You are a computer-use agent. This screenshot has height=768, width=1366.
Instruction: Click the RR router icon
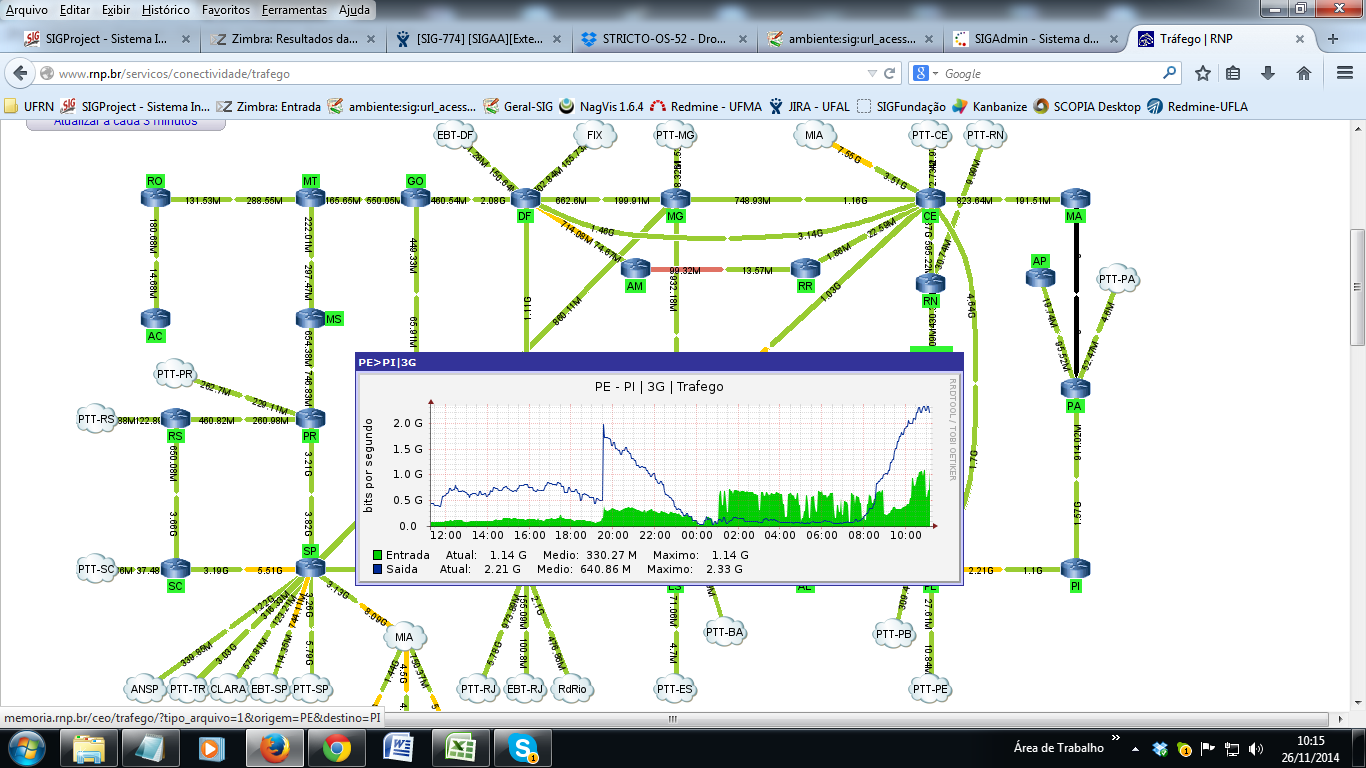[x=805, y=268]
